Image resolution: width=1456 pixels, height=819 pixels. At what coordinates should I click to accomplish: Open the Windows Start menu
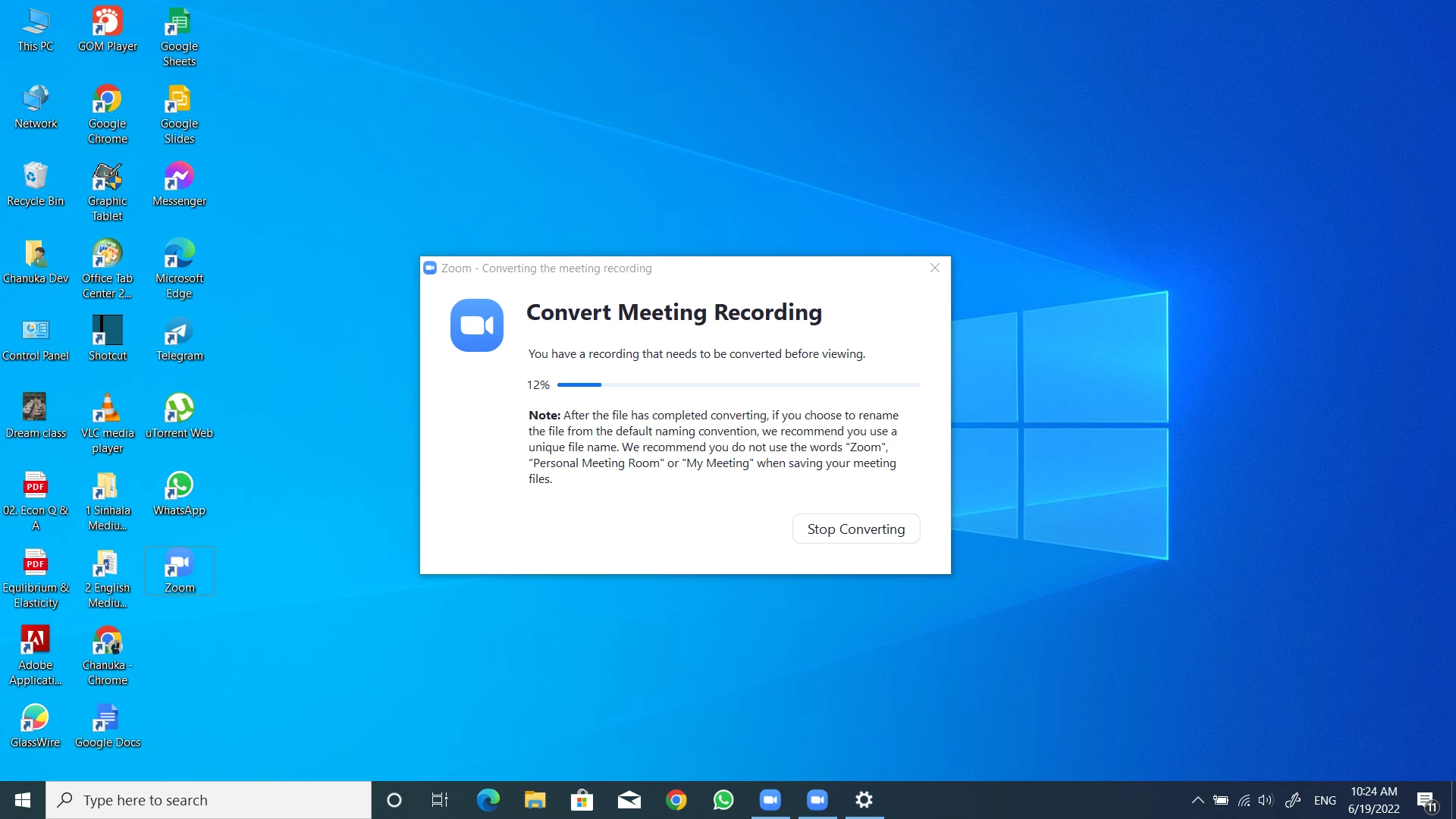pyautogui.click(x=23, y=800)
